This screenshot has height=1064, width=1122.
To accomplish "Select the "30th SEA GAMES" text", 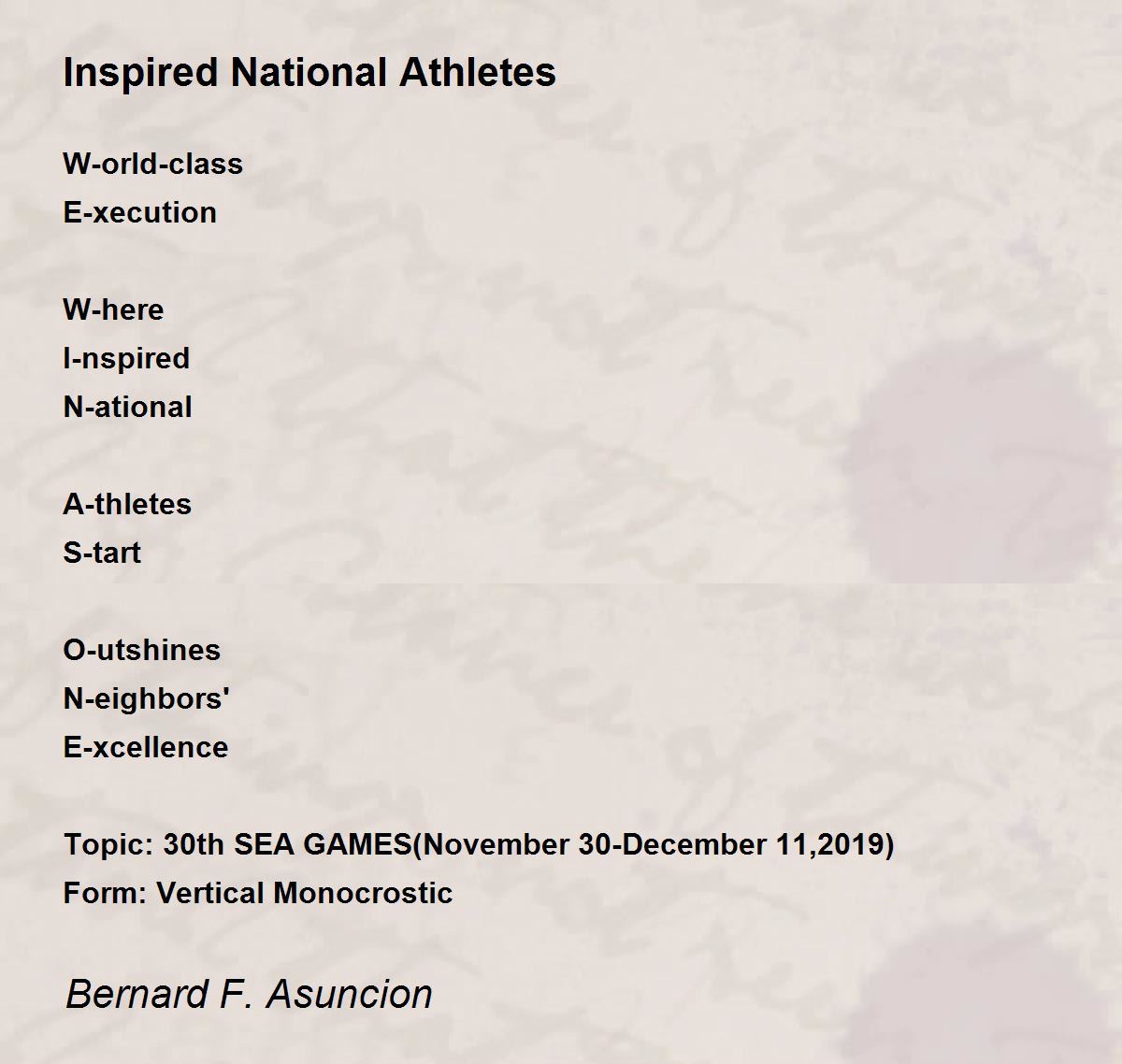I will (287, 844).
